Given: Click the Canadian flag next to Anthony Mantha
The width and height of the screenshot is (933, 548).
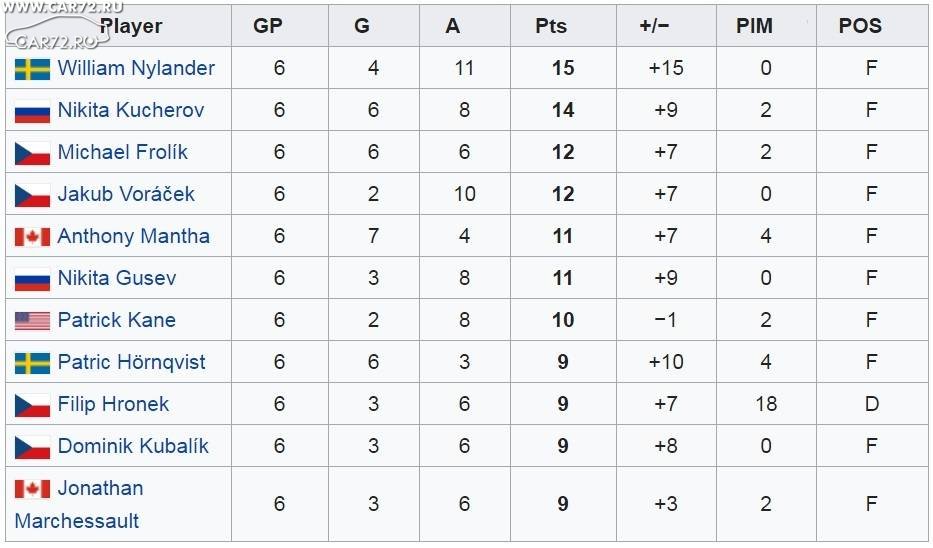Looking at the screenshot, I should click(x=32, y=237).
